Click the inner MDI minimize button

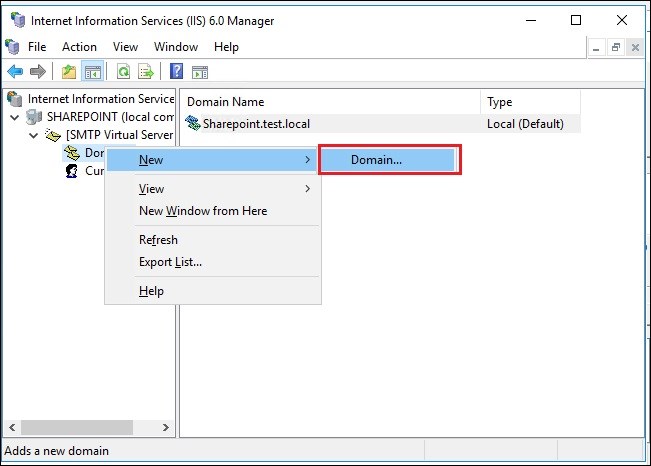pos(596,47)
